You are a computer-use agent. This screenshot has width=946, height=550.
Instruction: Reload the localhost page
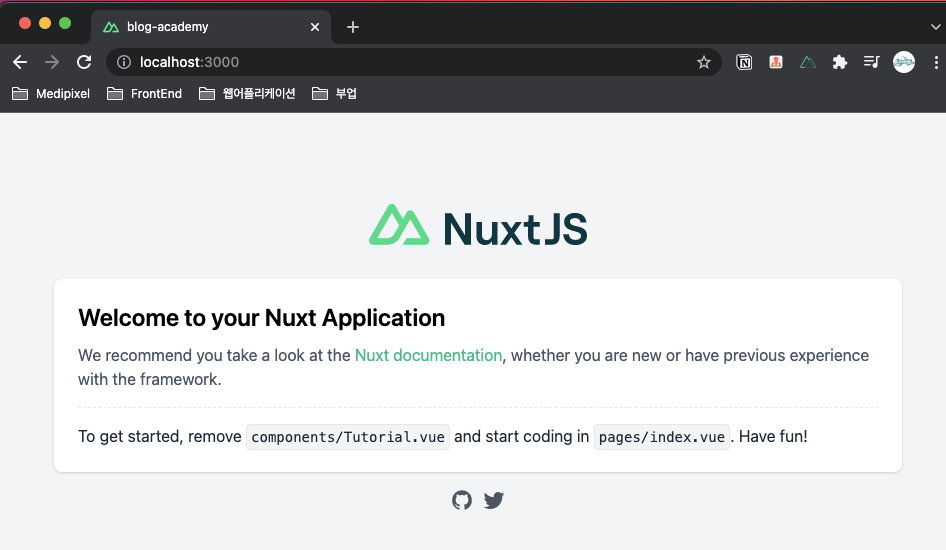tap(84, 62)
